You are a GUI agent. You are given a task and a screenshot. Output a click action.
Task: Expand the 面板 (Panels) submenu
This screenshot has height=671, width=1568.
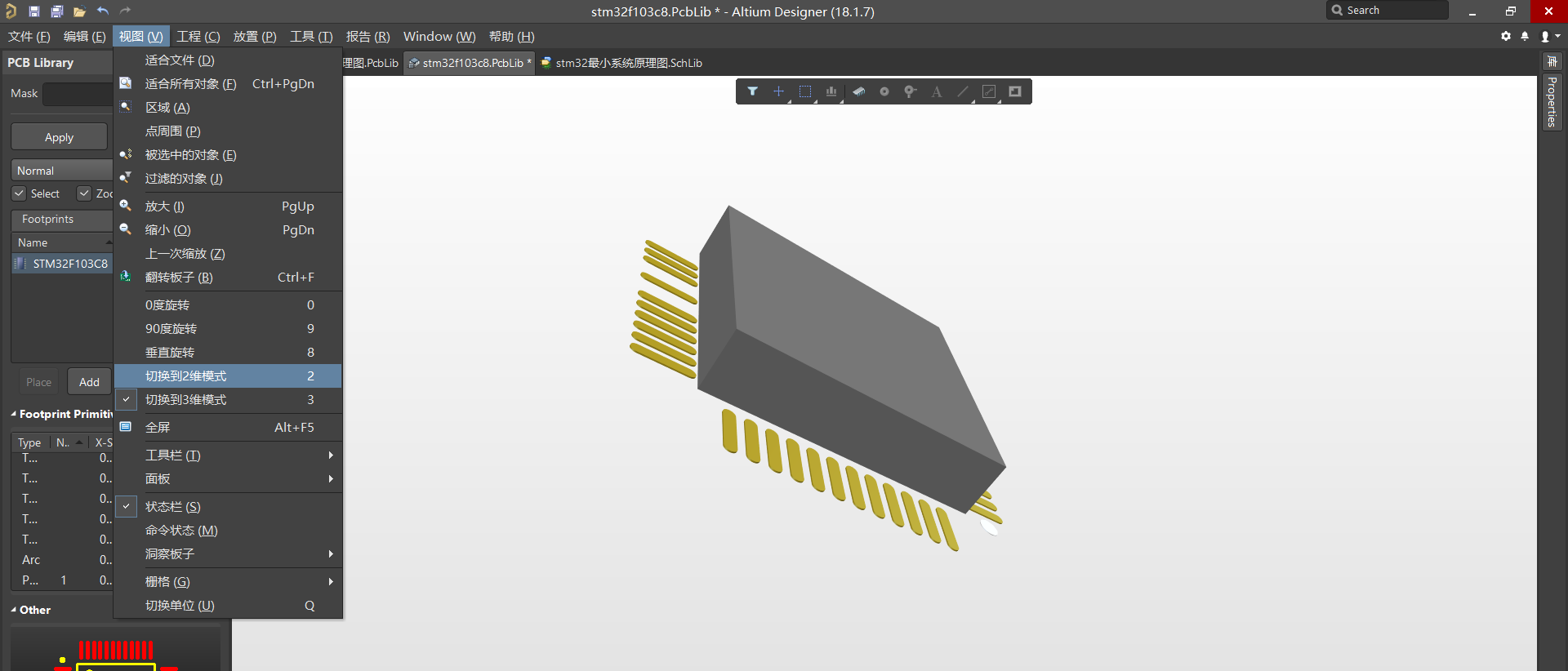point(228,479)
